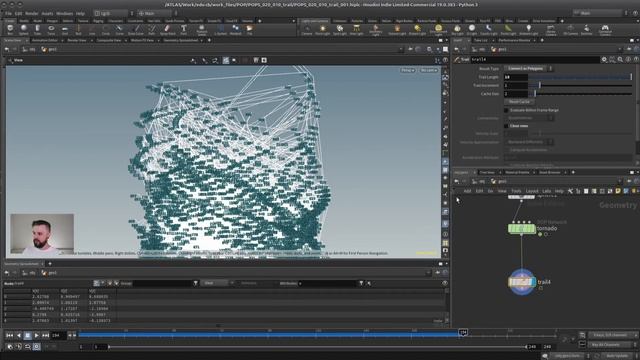Adjust the Cache Size slider
640x360 pixels.
click(x=580, y=93)
